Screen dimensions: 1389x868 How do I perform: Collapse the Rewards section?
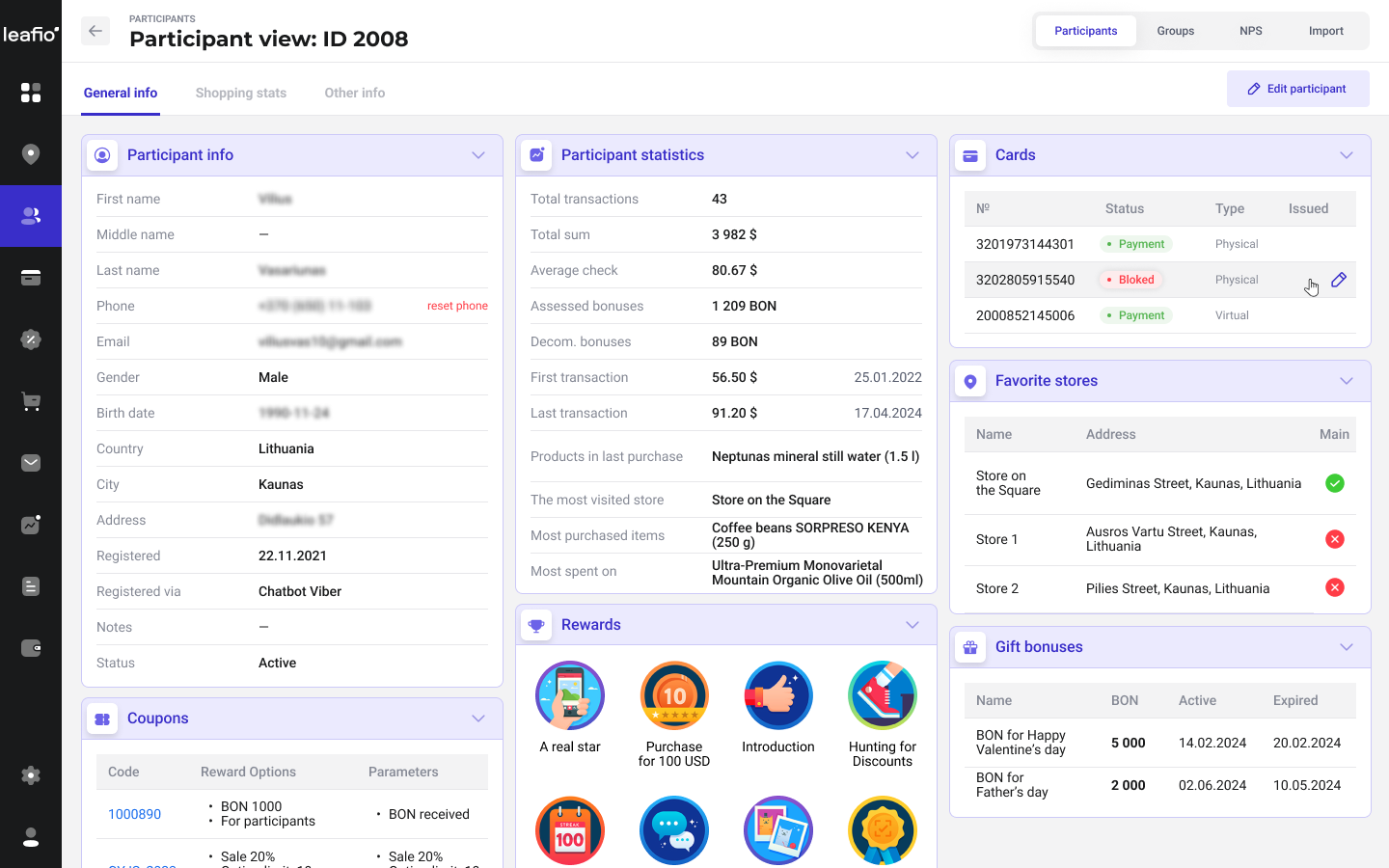pyautogui.click(x=912, y=624)
